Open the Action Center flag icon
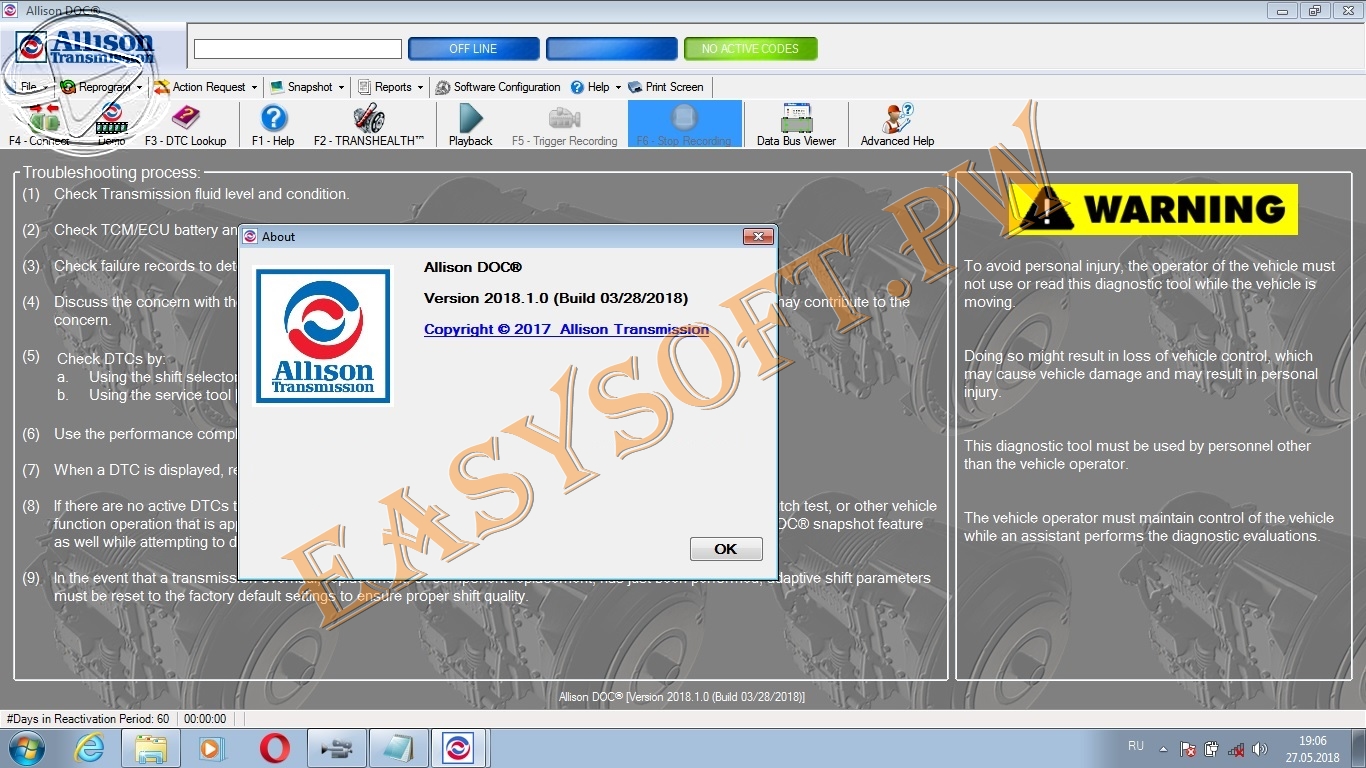Image resolution: width=1366 pixels, height=768 pixels. (1188, 748)
